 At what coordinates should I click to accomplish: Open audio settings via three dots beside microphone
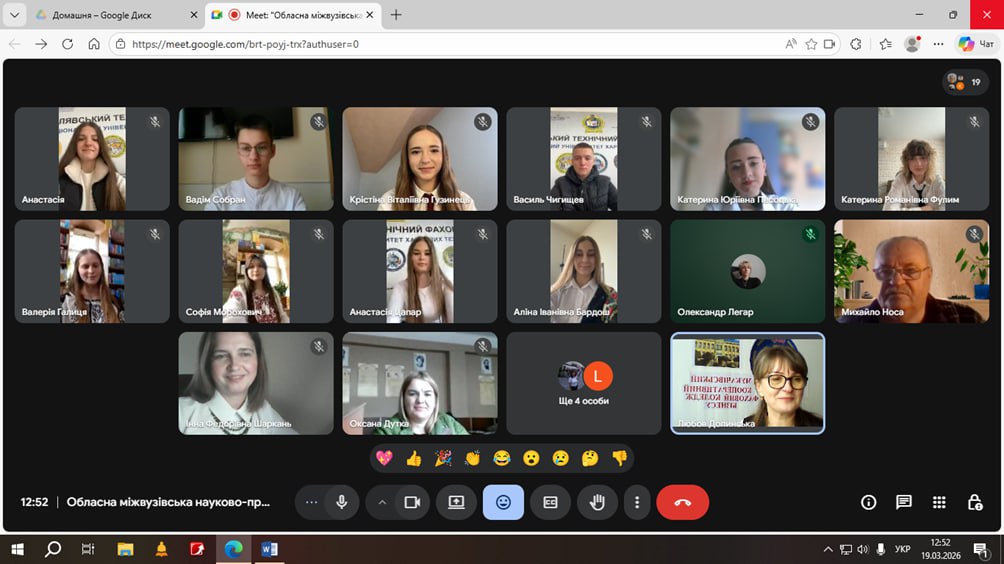(312, 502)
